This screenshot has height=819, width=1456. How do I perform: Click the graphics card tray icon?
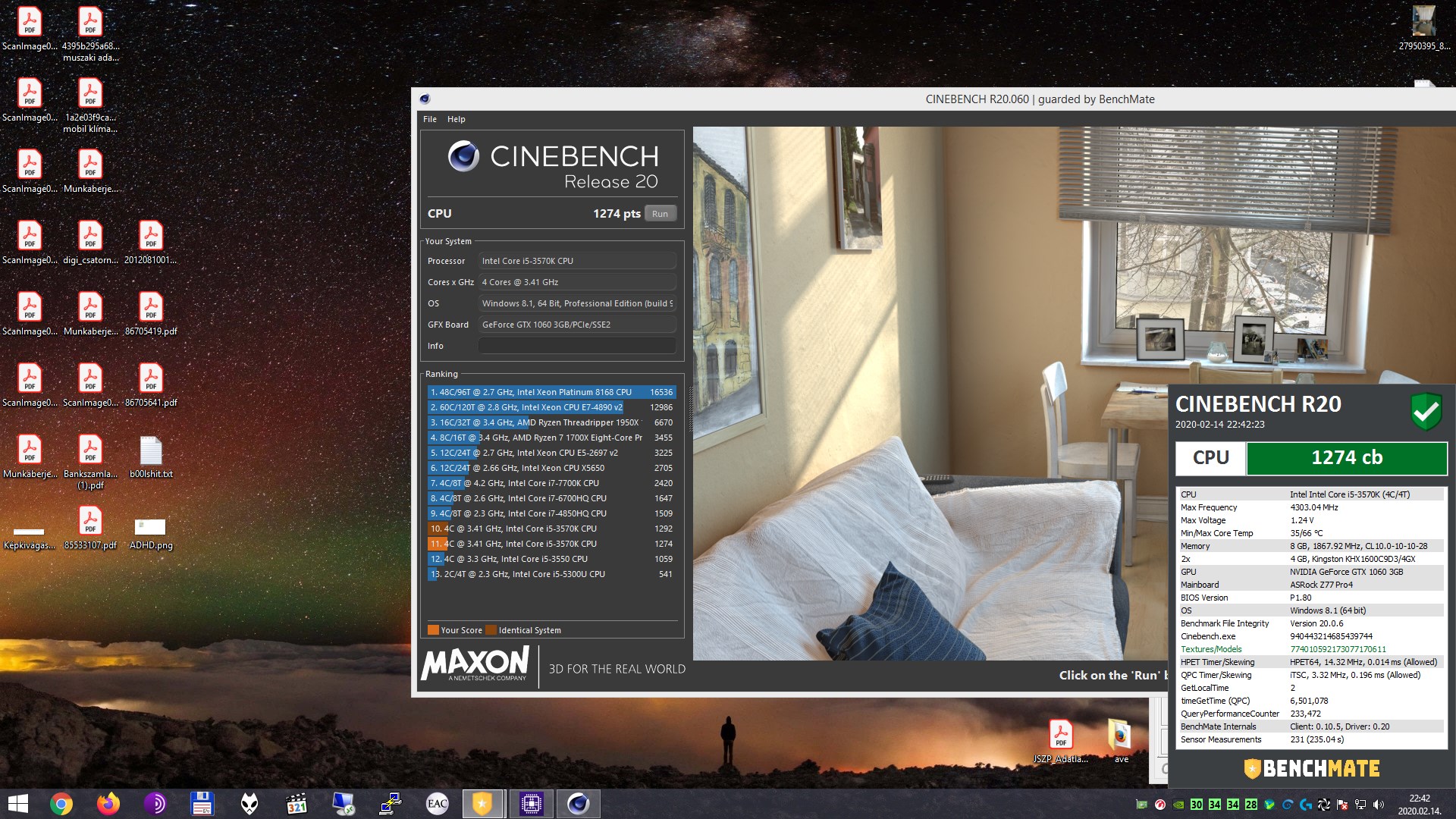point(1142,805)
